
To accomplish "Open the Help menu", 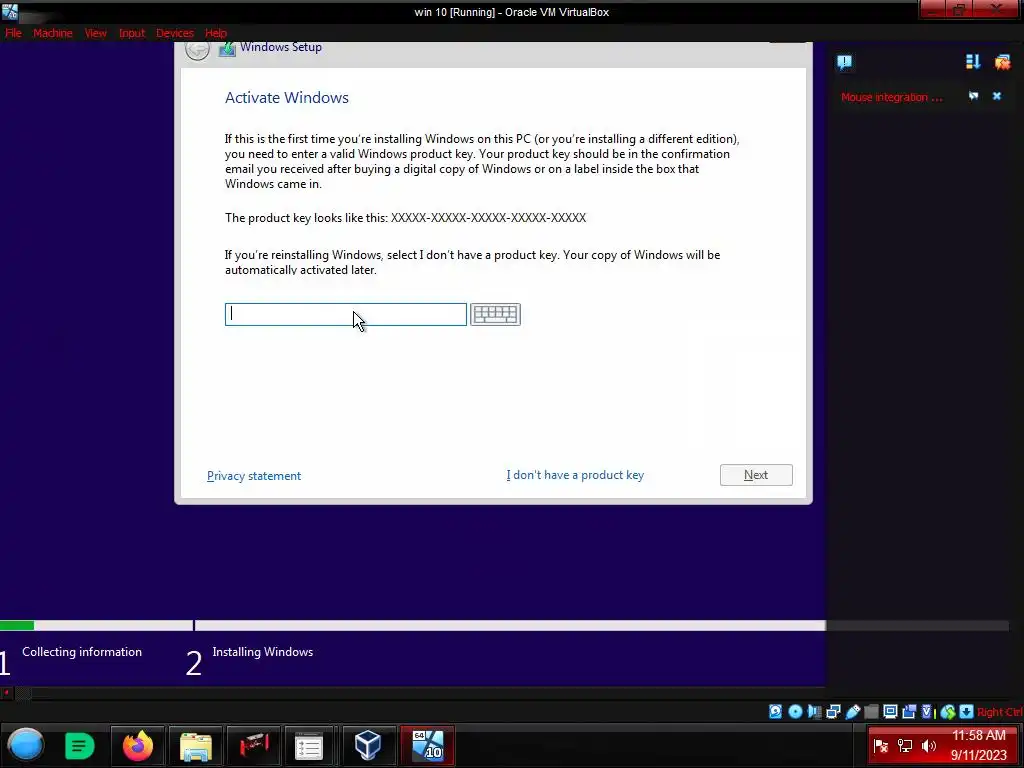I will (x=216, y=33).
